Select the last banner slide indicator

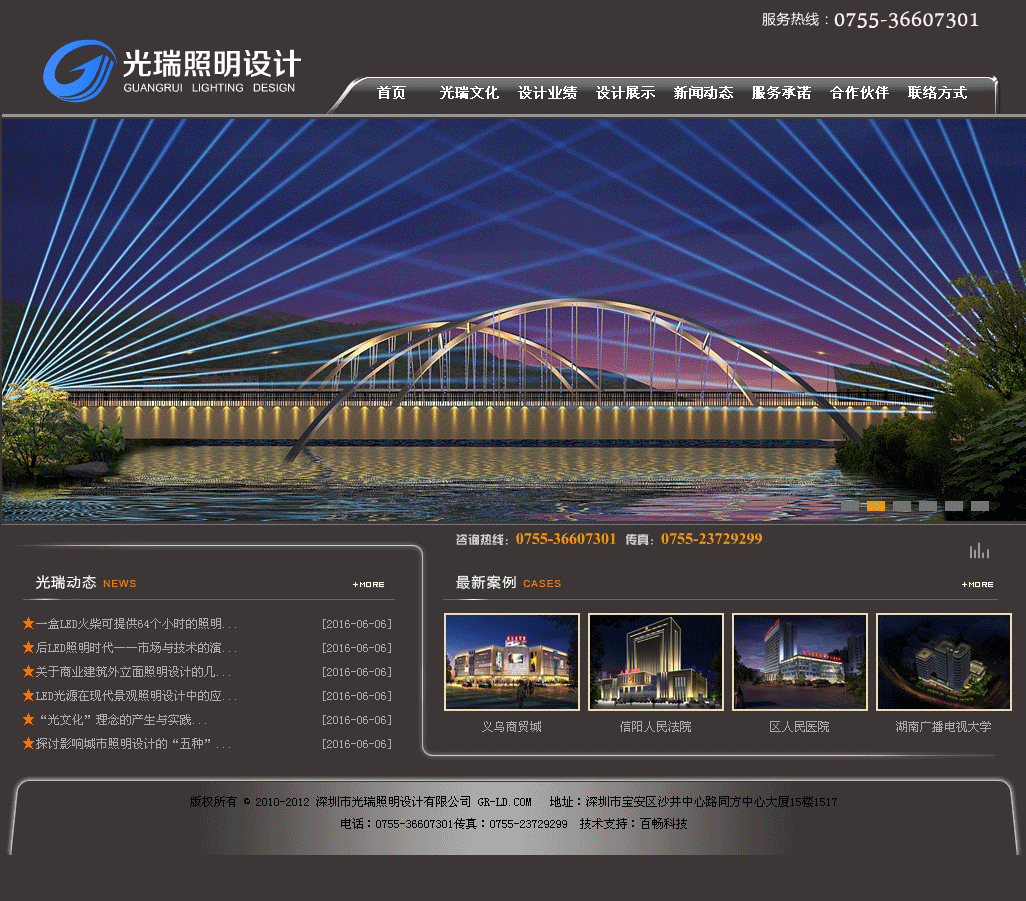980,506
